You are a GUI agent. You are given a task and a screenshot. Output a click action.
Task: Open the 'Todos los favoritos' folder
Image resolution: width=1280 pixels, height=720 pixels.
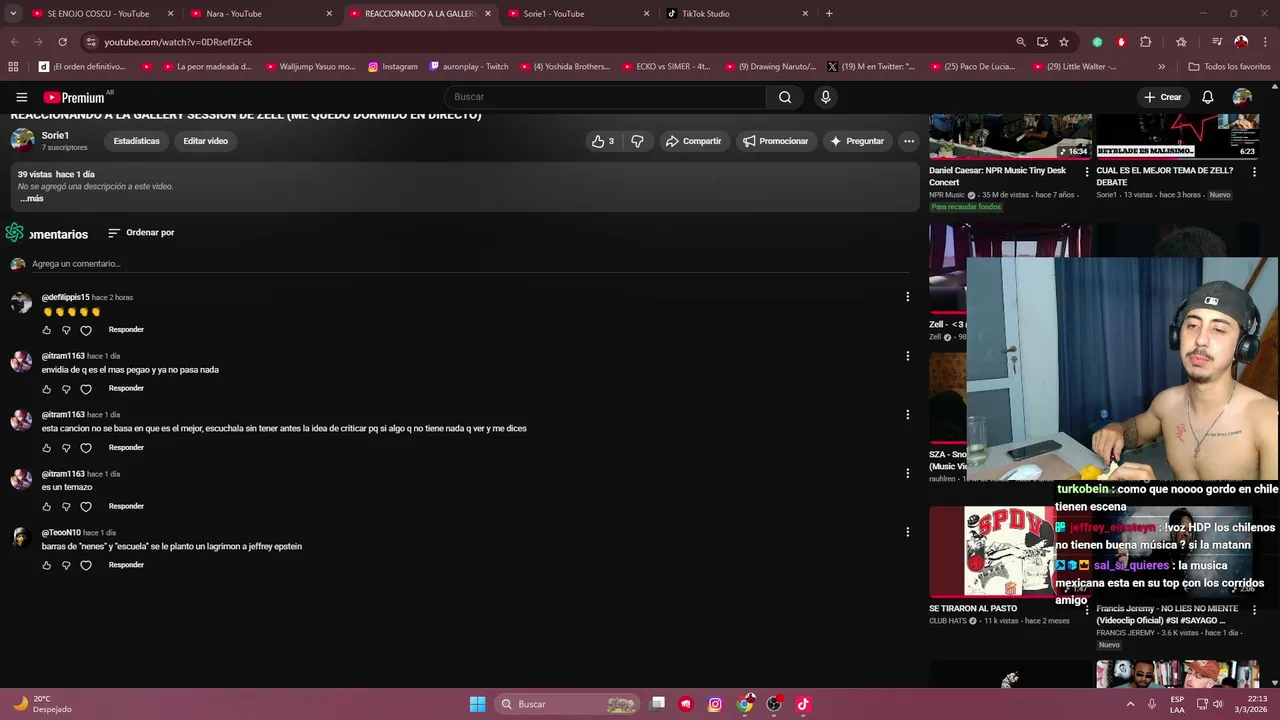point(1229,67)
